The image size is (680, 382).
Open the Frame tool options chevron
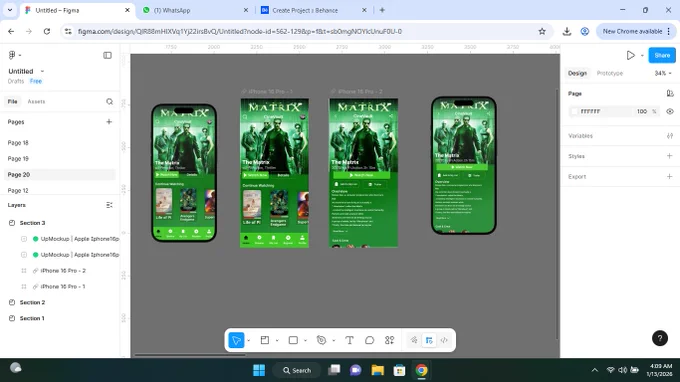click(x=277, y=341)
